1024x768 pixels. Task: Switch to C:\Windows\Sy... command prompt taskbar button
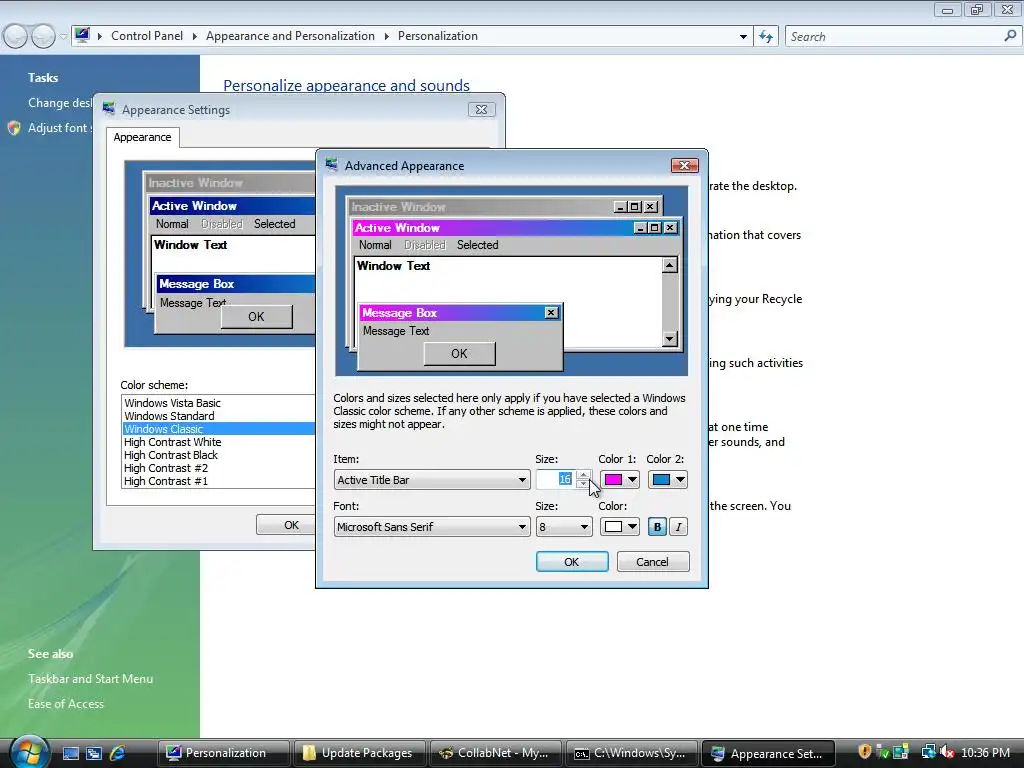[632, 753]
